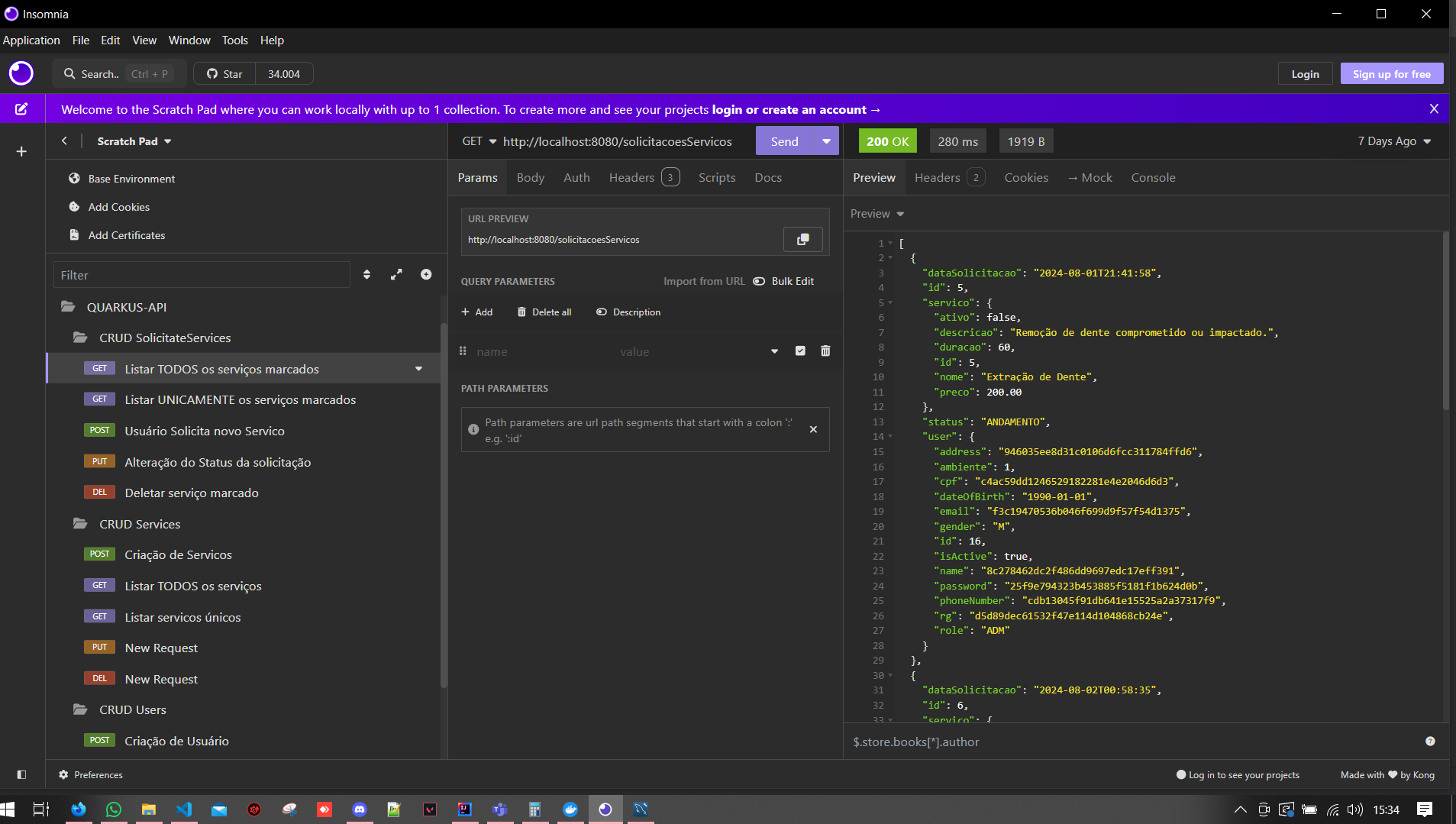This screenshot has width=1456, height=824.
Task: Click Sign up for free
Action: point(1391,74)
